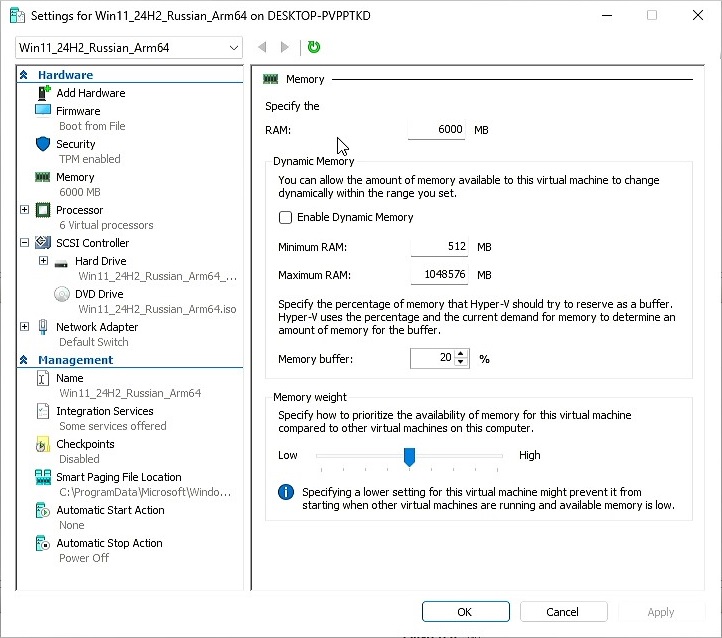Click the DVD Drive disc icon
This screenshot has width=722, height=638.
point(61,294)
